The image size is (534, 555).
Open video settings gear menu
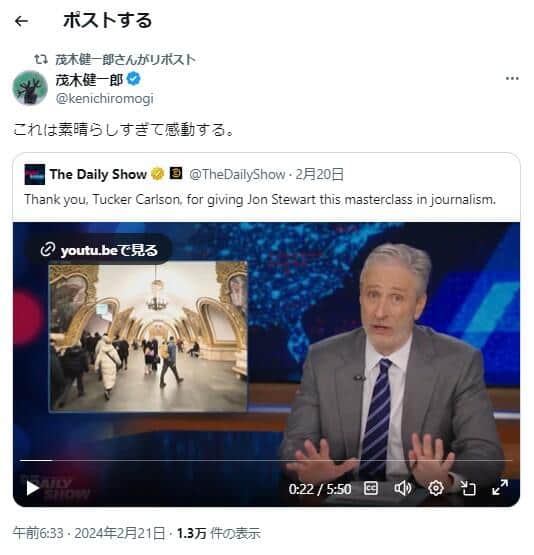coord(436,488)
